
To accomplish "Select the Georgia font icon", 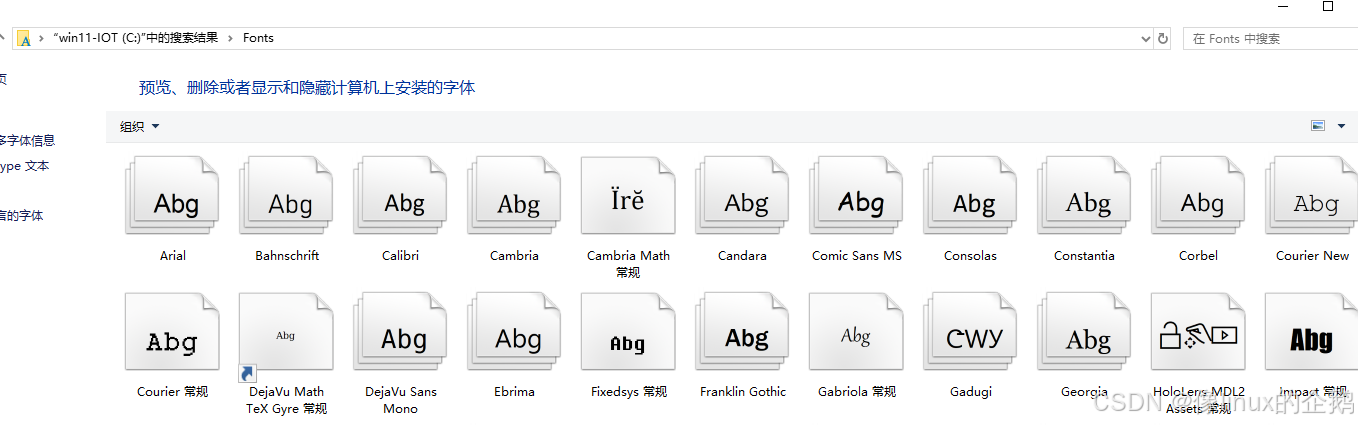I will [x=1085, y=332].
